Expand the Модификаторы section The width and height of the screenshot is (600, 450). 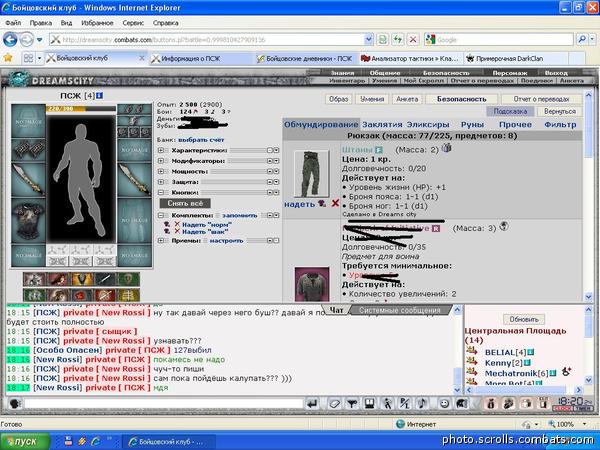pyautogui.click(x=161, y=161)
